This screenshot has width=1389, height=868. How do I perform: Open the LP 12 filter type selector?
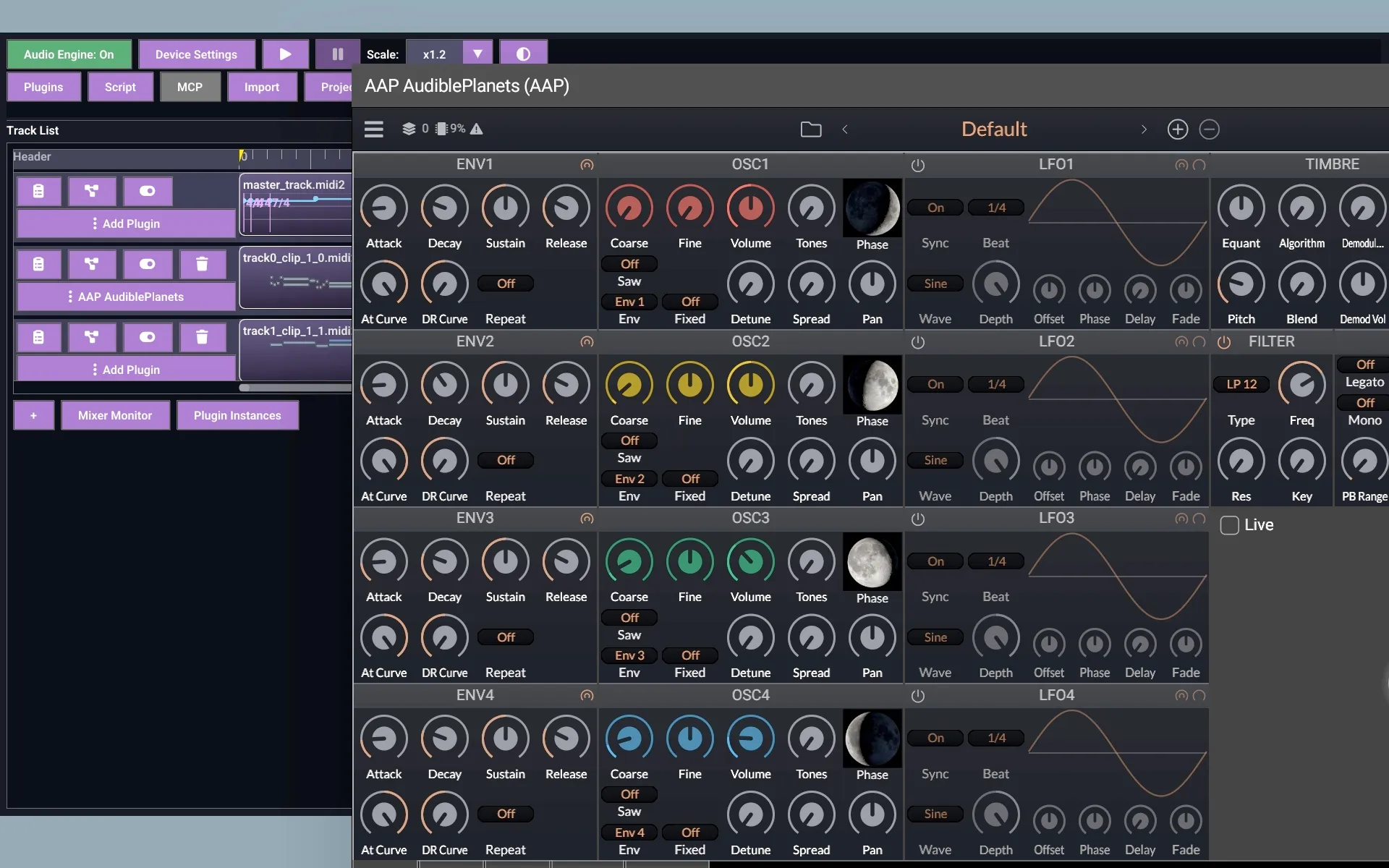coord(1241,385)
